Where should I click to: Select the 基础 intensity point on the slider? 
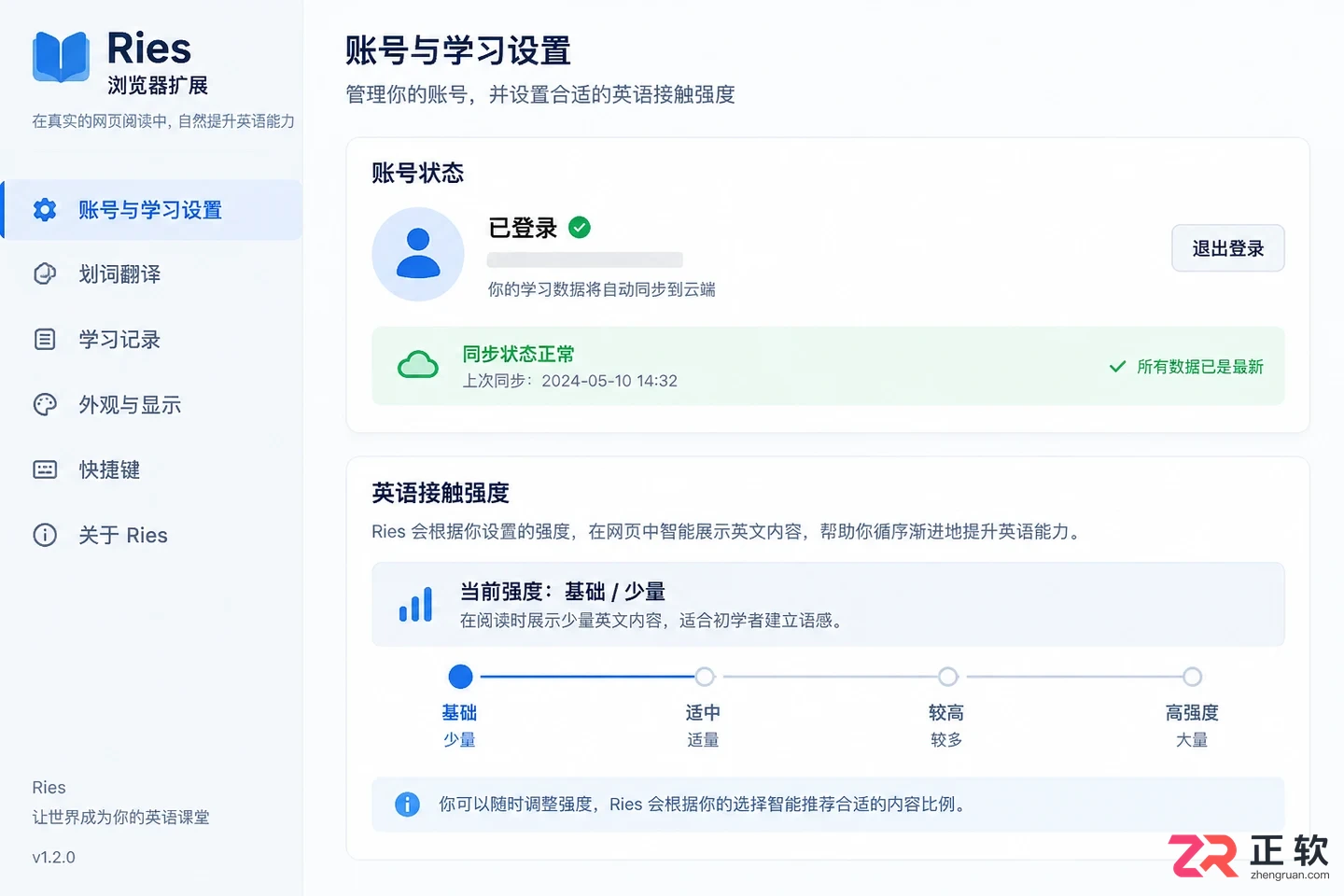click(x=461, y=677)
